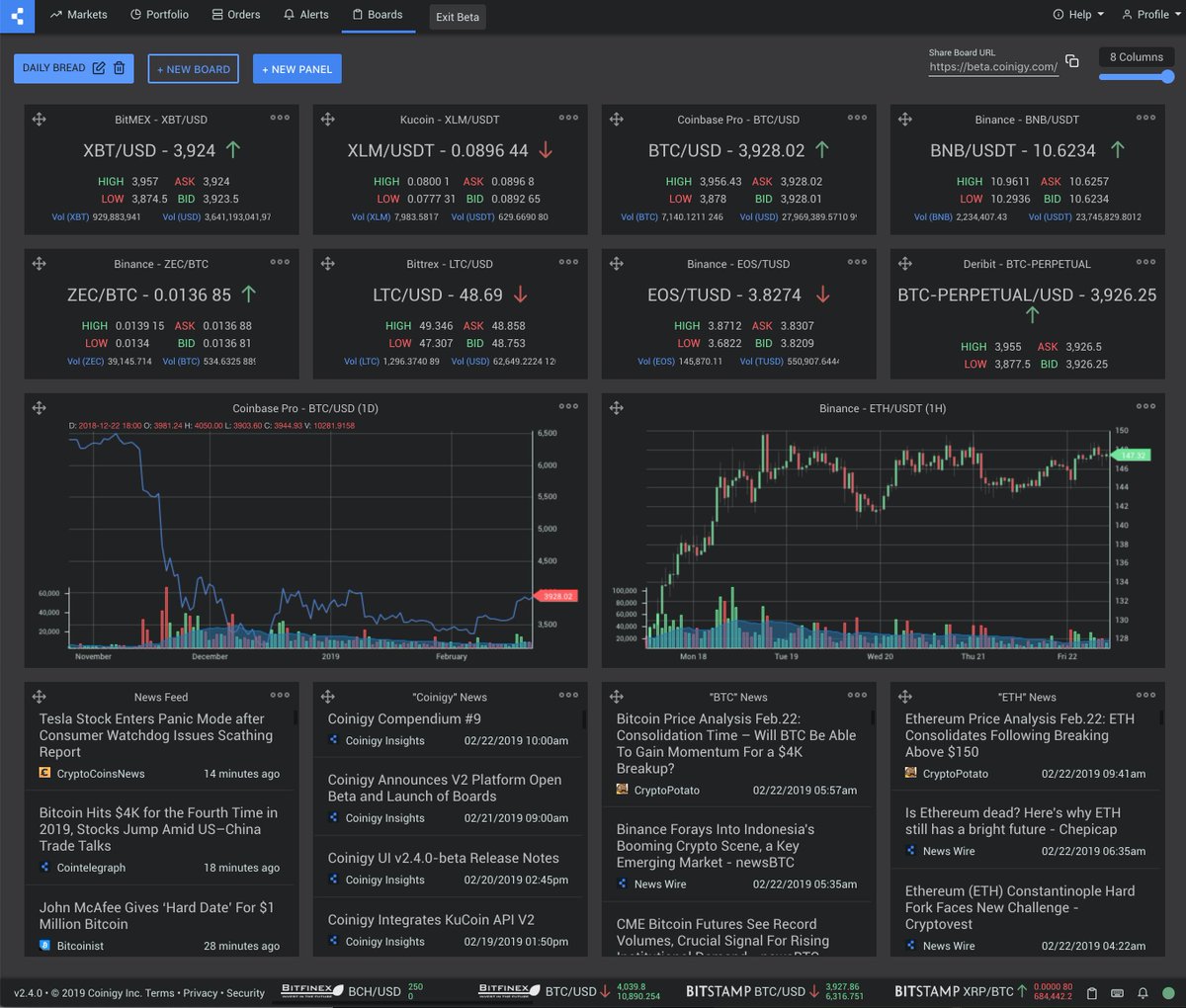Delete the Daily Bread board
The width and height of the screenshot is (1186, 1008).
119,68
